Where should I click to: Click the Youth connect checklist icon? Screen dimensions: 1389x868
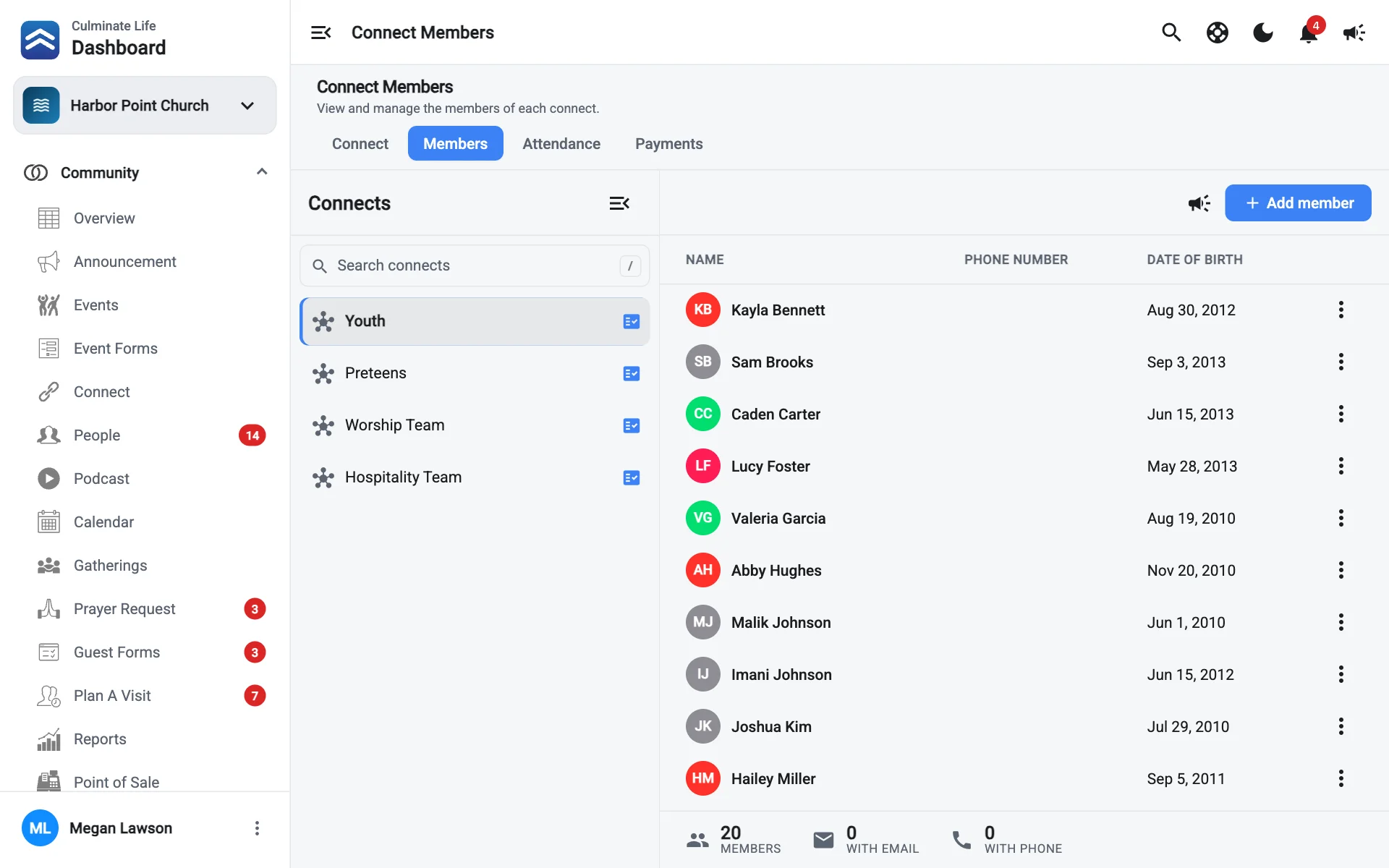pos(632,321)
